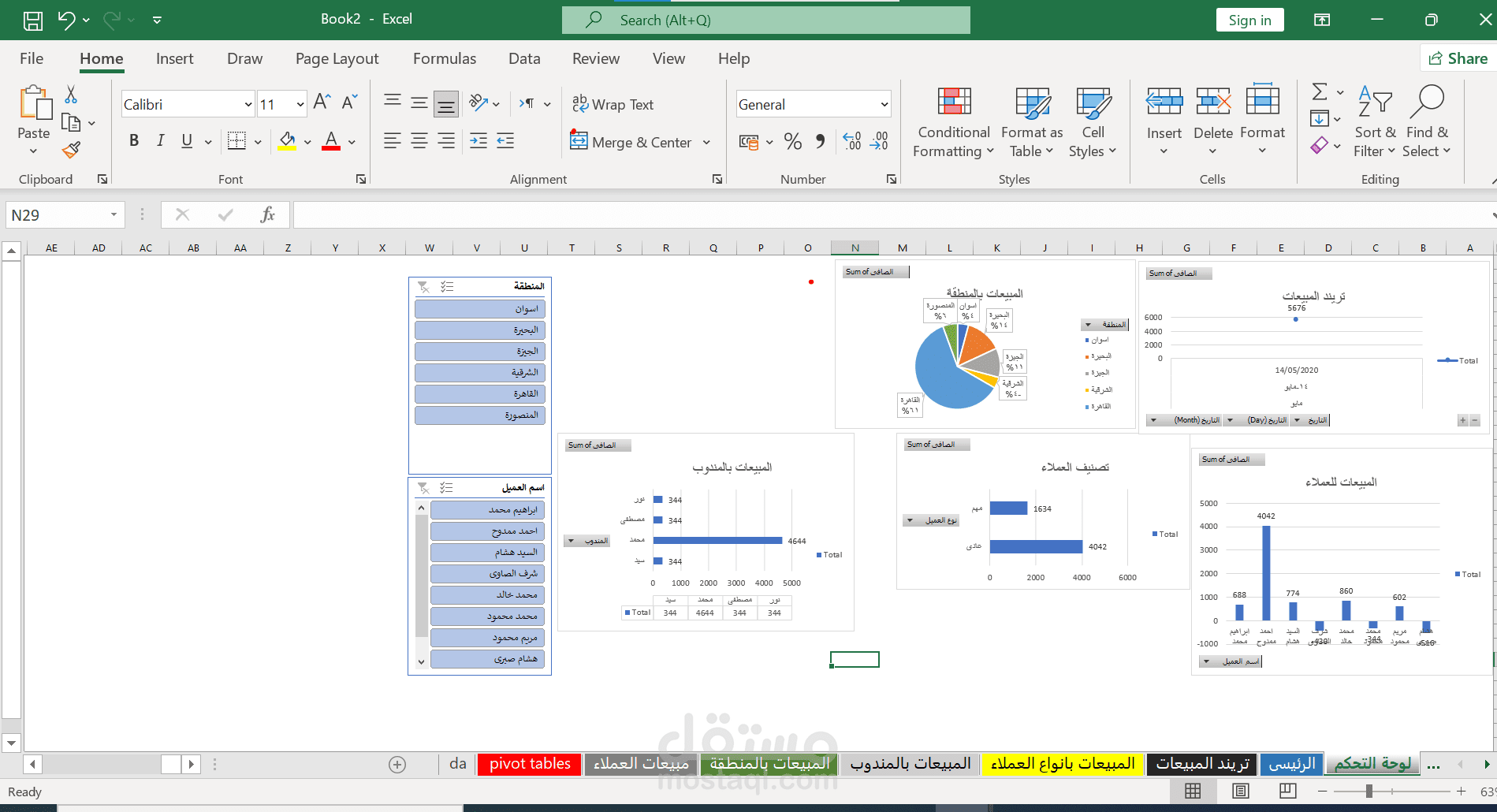Increase font size with large A

[322, 102]
